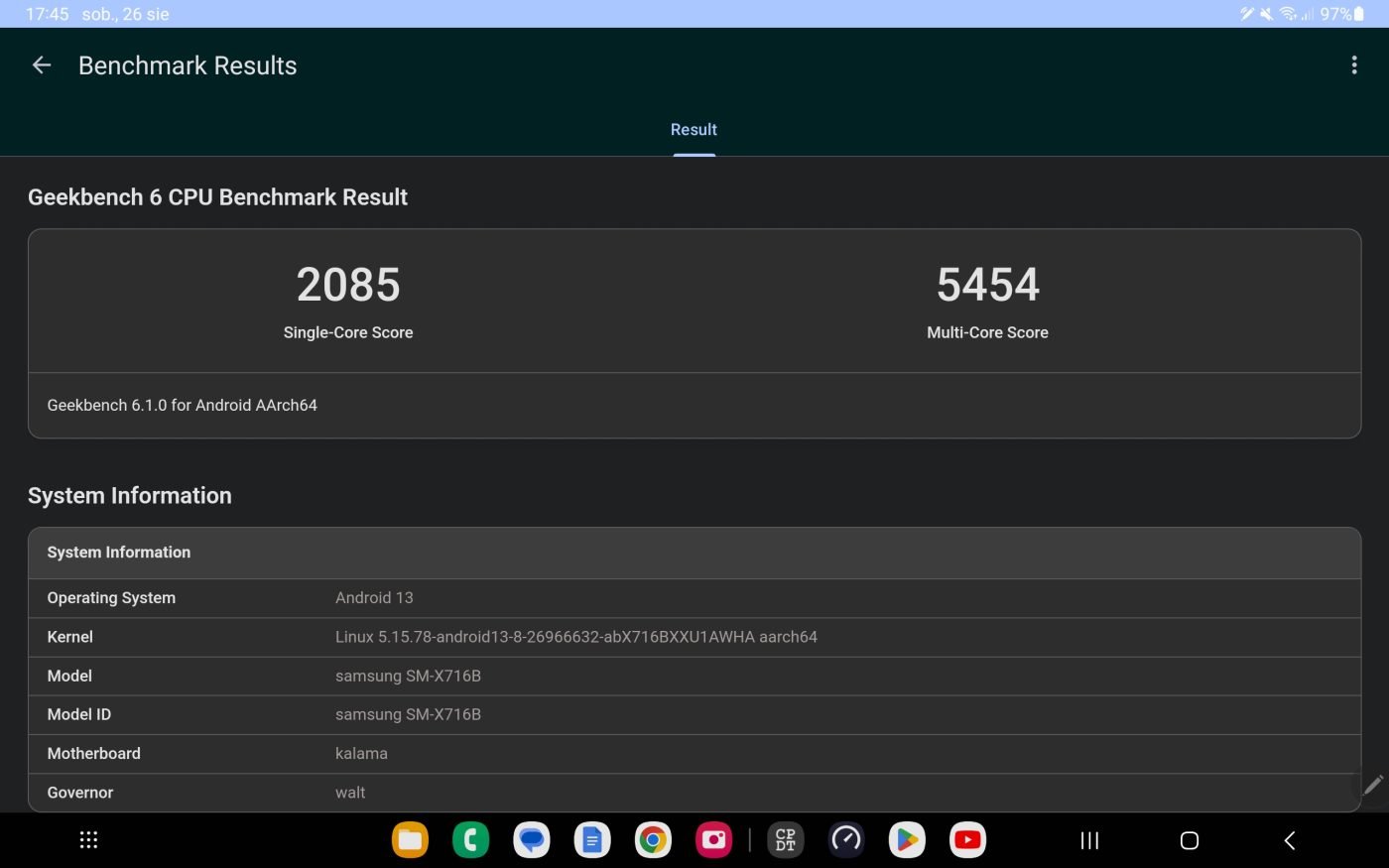
Task: Tap the Wi-Fi icon in status bar
Action: (1289, 14)
